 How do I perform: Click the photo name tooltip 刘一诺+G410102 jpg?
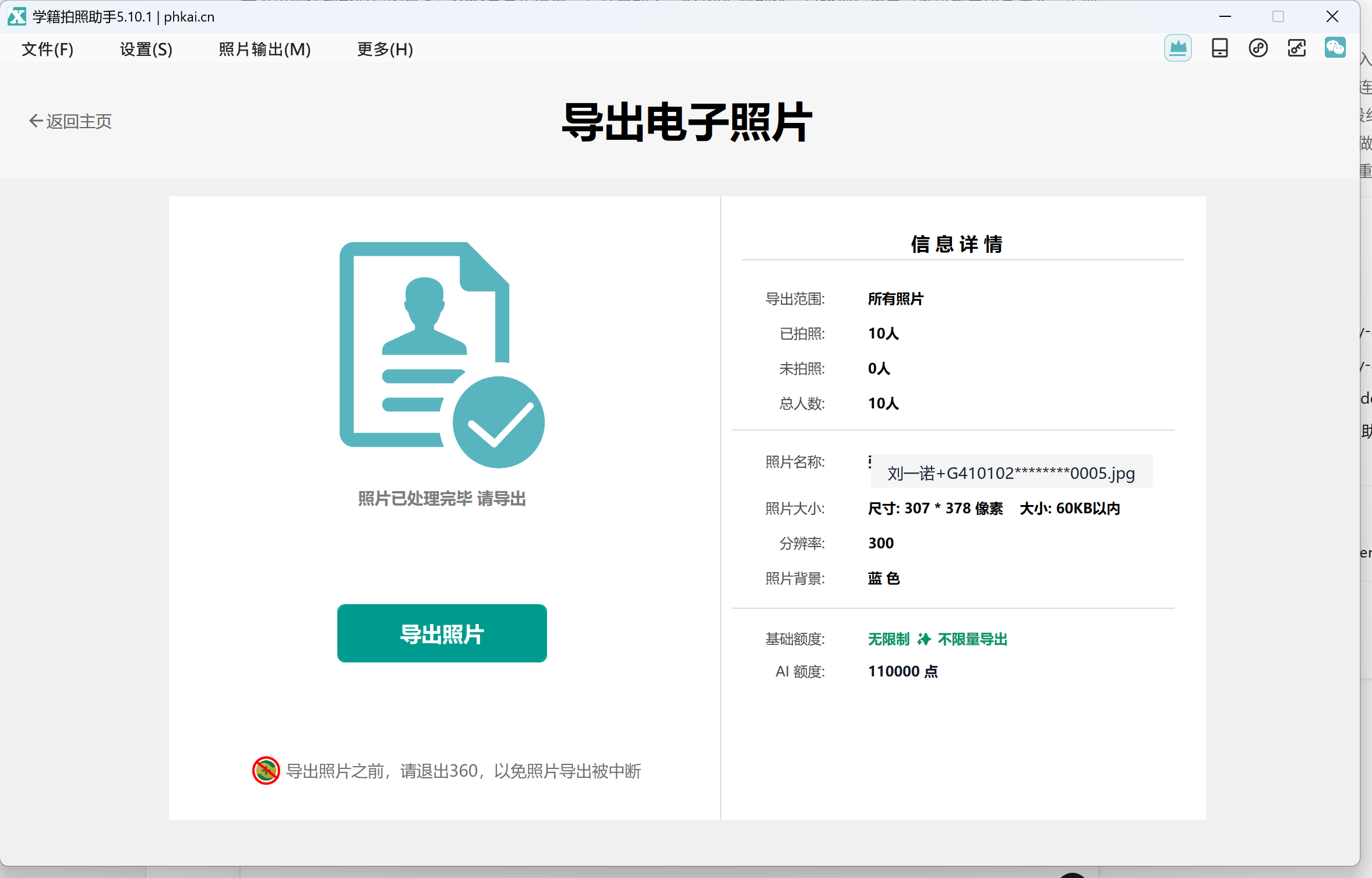pos(1011,473)
